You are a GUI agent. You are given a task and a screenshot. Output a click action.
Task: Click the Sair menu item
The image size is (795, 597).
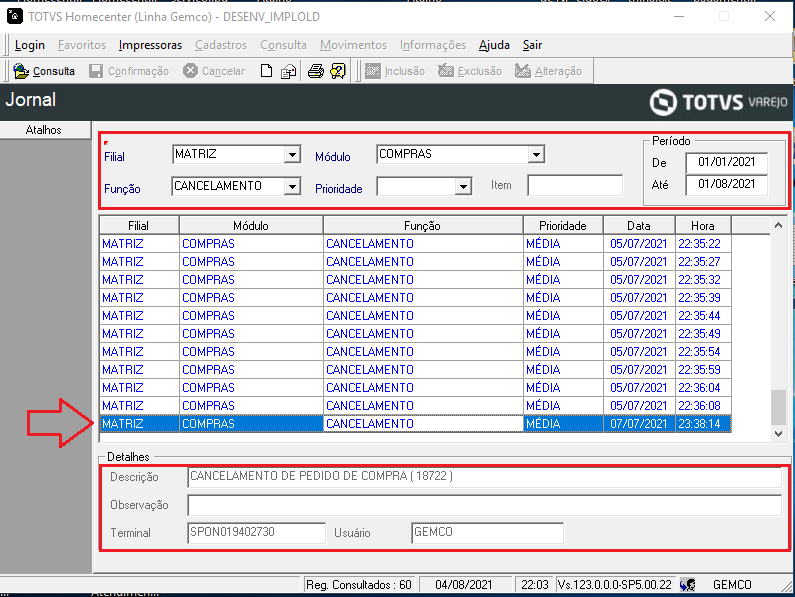click(532, 45)
